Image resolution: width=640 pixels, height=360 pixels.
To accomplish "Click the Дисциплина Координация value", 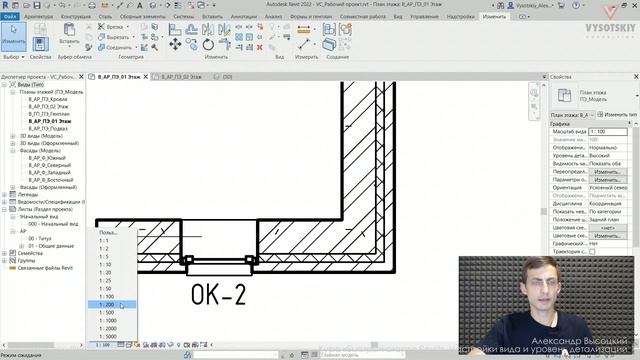I will click(x=608, y=204).
